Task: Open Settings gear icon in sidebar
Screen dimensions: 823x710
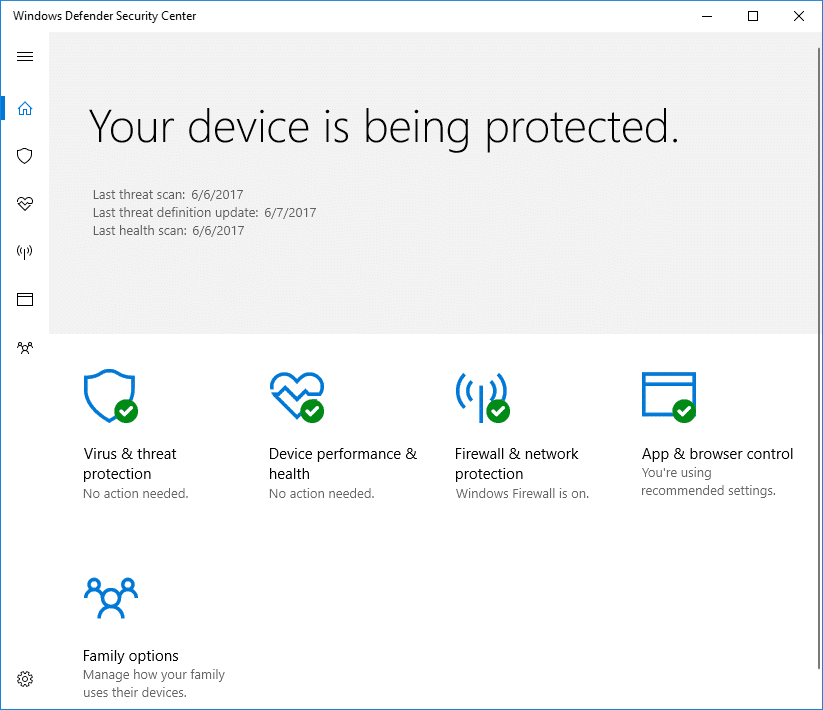Action: (25, 679)
